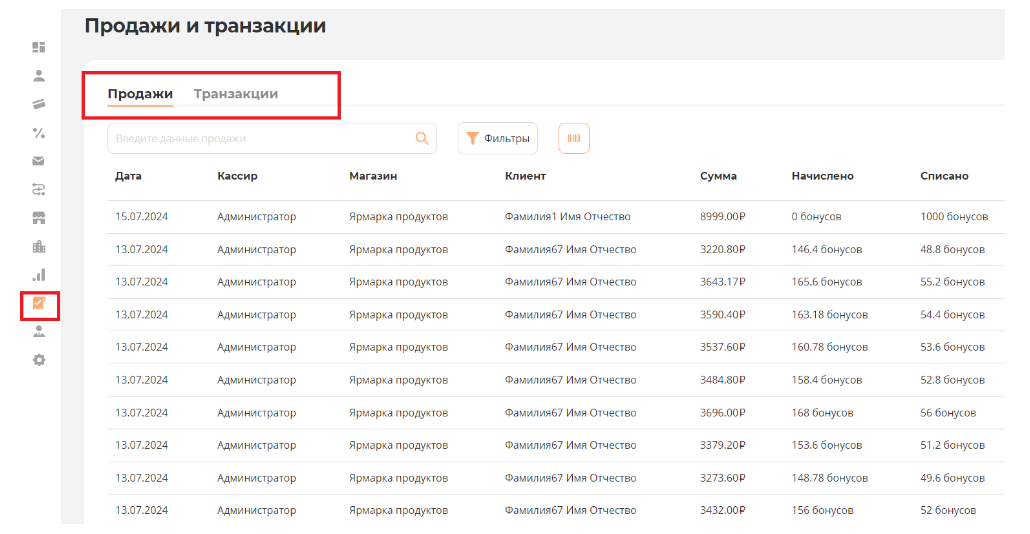Click the magnifier search icon
The image size is (1030, 534).
422,139
